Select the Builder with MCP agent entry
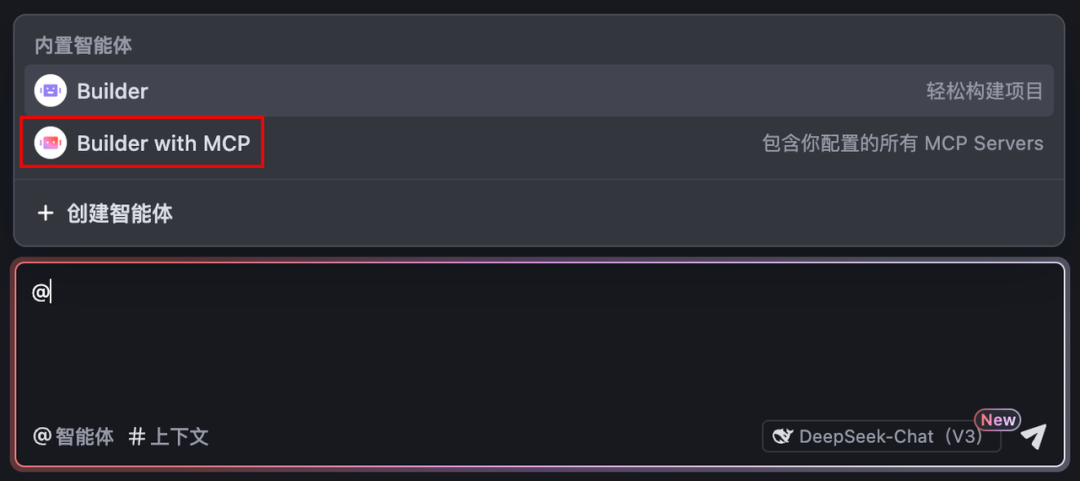Screen dimensions: 1080x481 click(539, 143)
